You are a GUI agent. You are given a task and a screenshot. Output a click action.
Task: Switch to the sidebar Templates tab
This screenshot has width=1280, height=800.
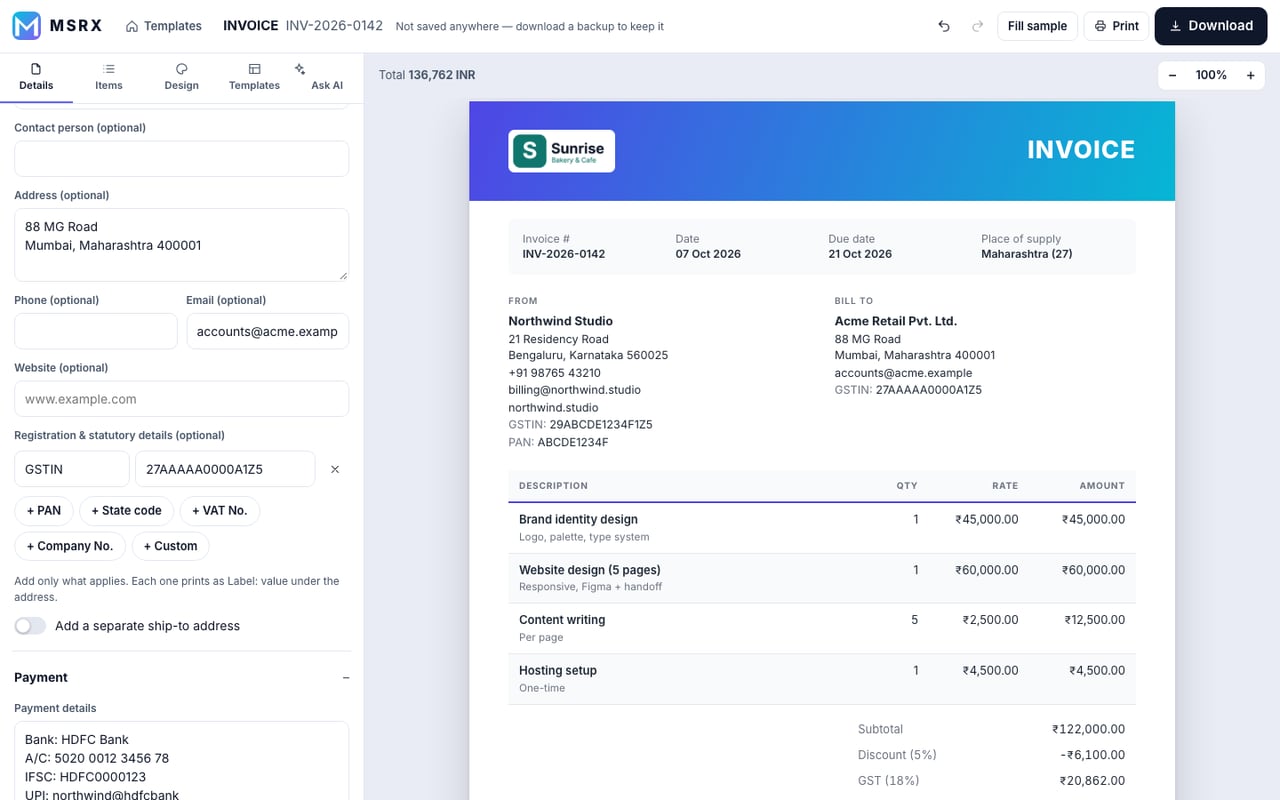254,77
